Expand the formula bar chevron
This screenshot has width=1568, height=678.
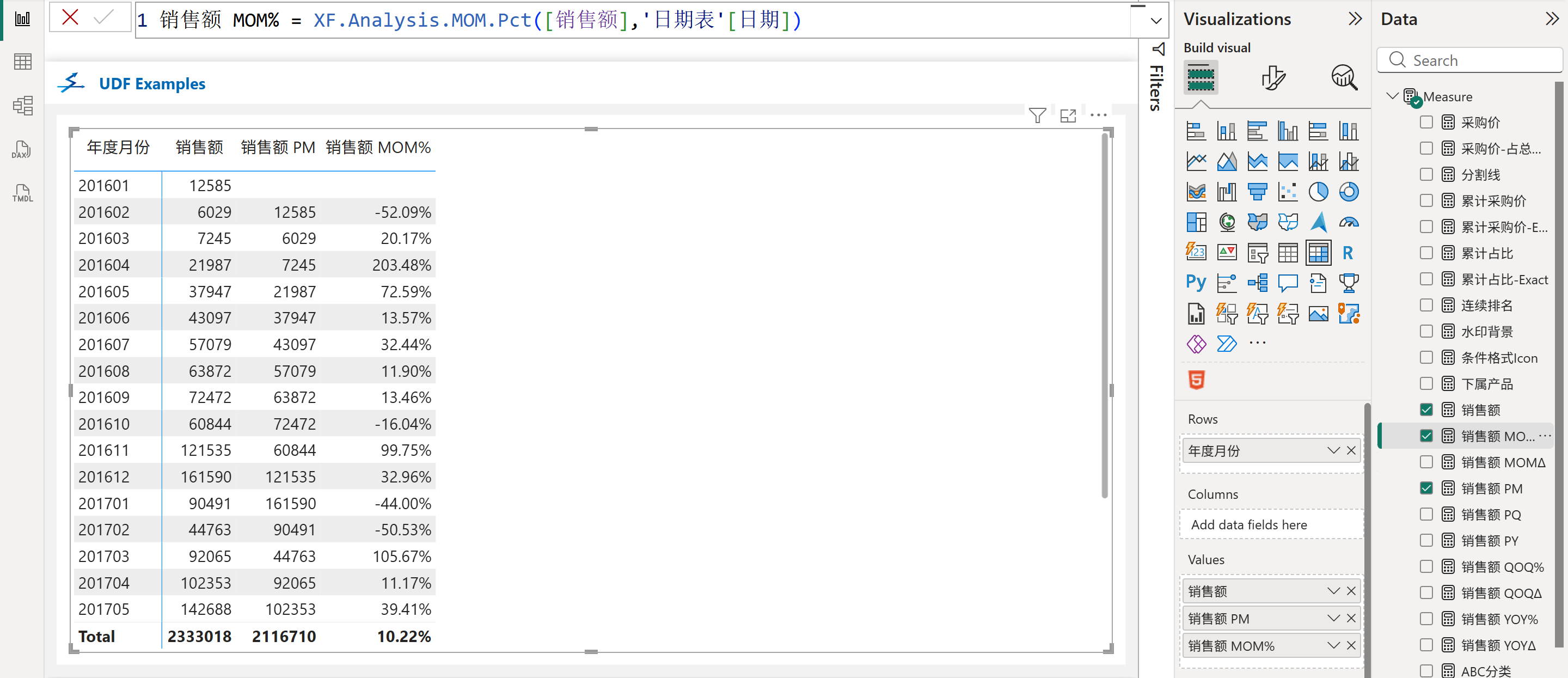(x=1156, y=21)
